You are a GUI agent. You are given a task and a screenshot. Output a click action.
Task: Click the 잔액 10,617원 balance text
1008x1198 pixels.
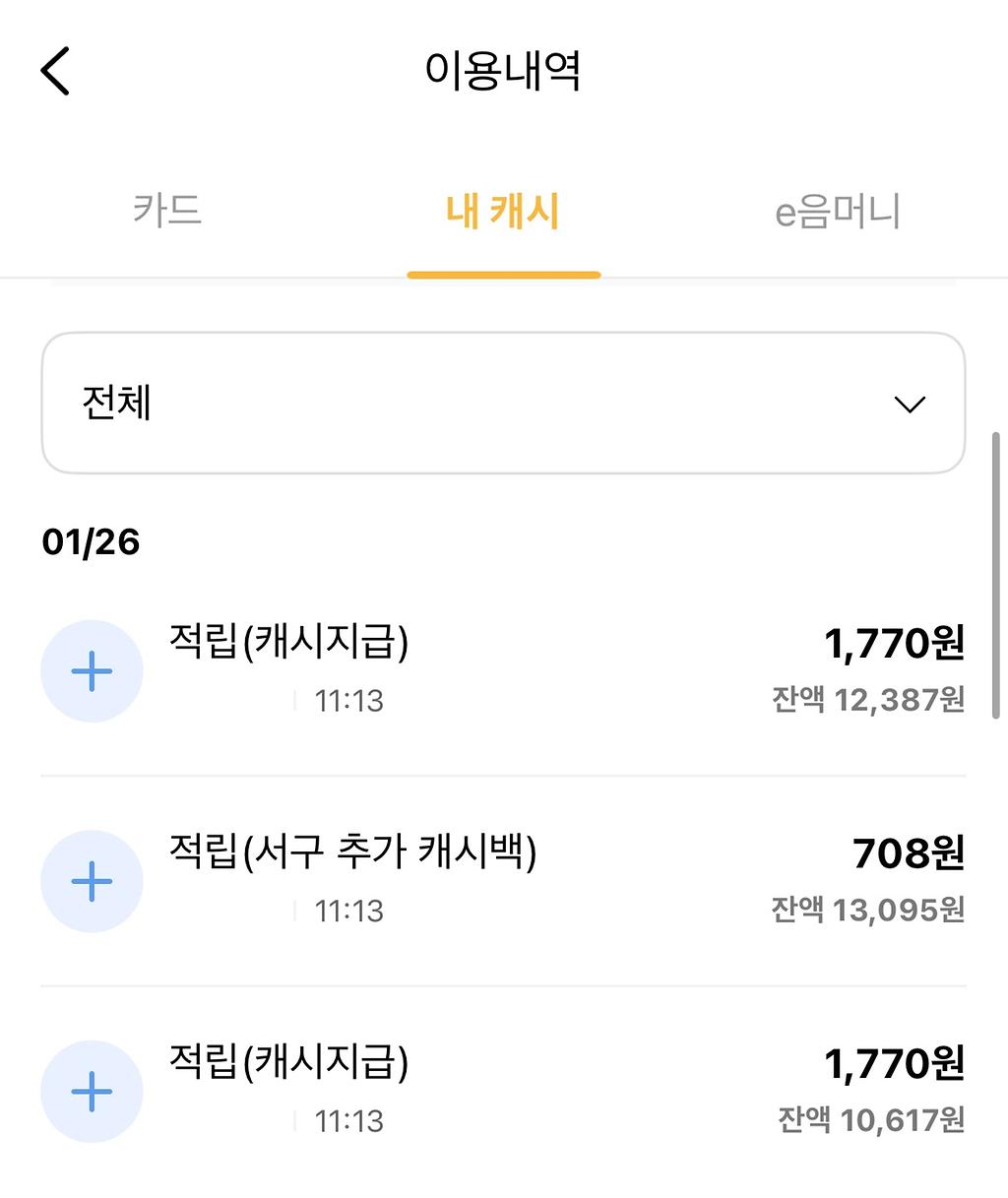871,1119
